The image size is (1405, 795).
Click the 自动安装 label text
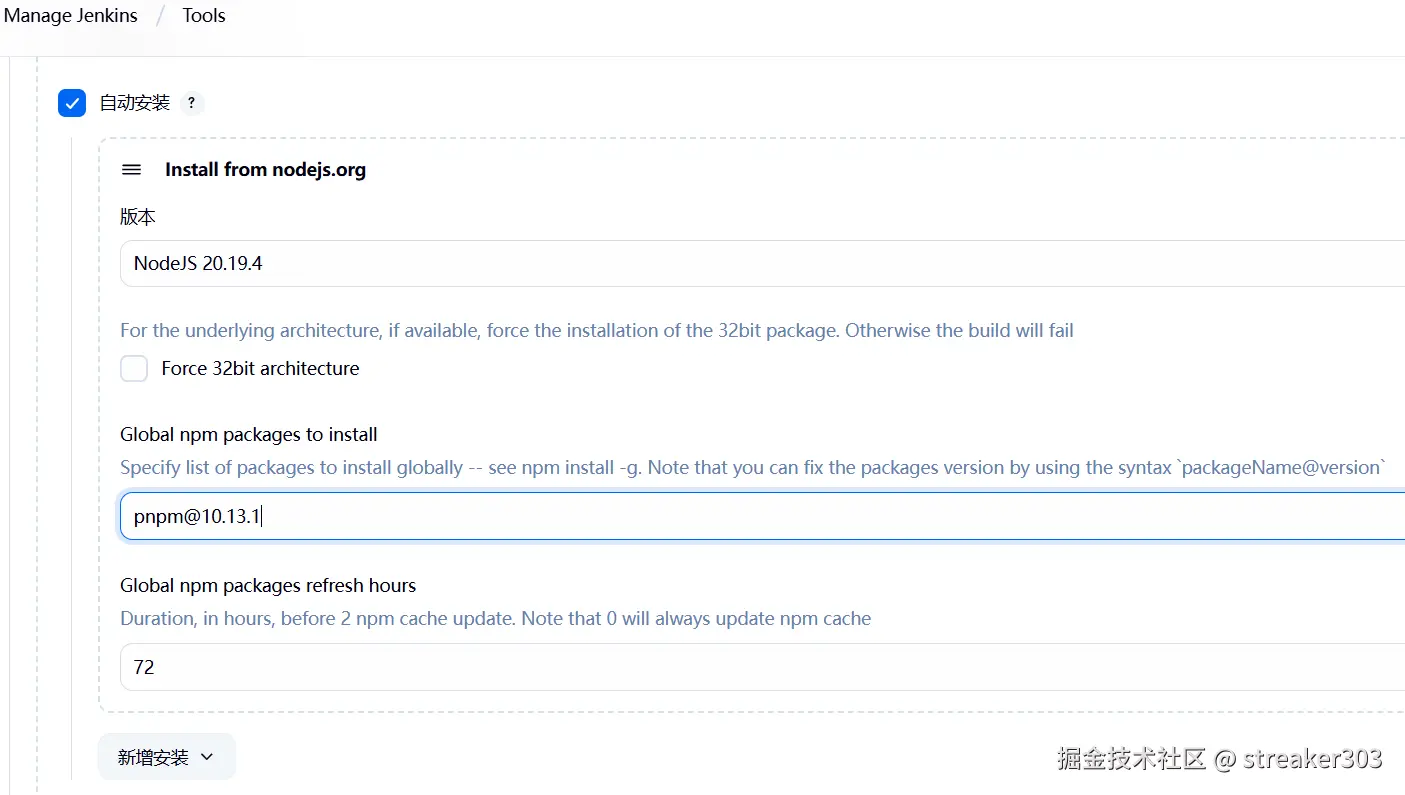[135, 103]
